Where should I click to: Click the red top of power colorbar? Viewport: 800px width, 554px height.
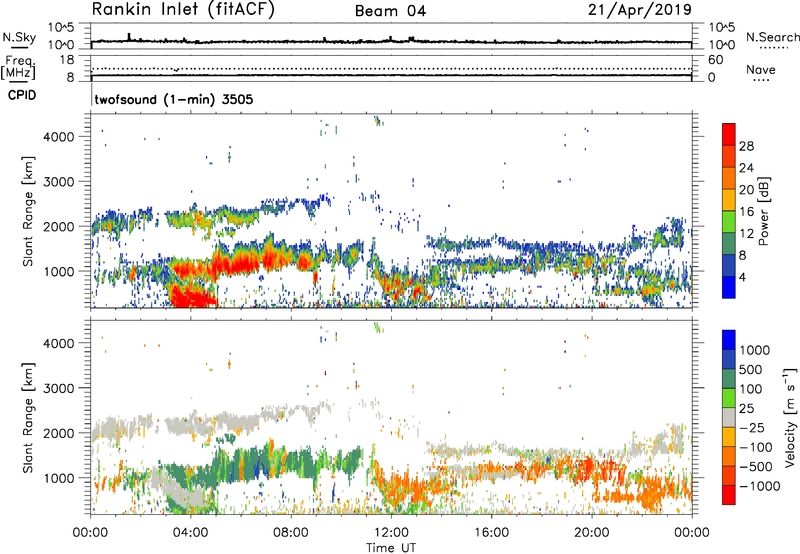tap(729, 134)
